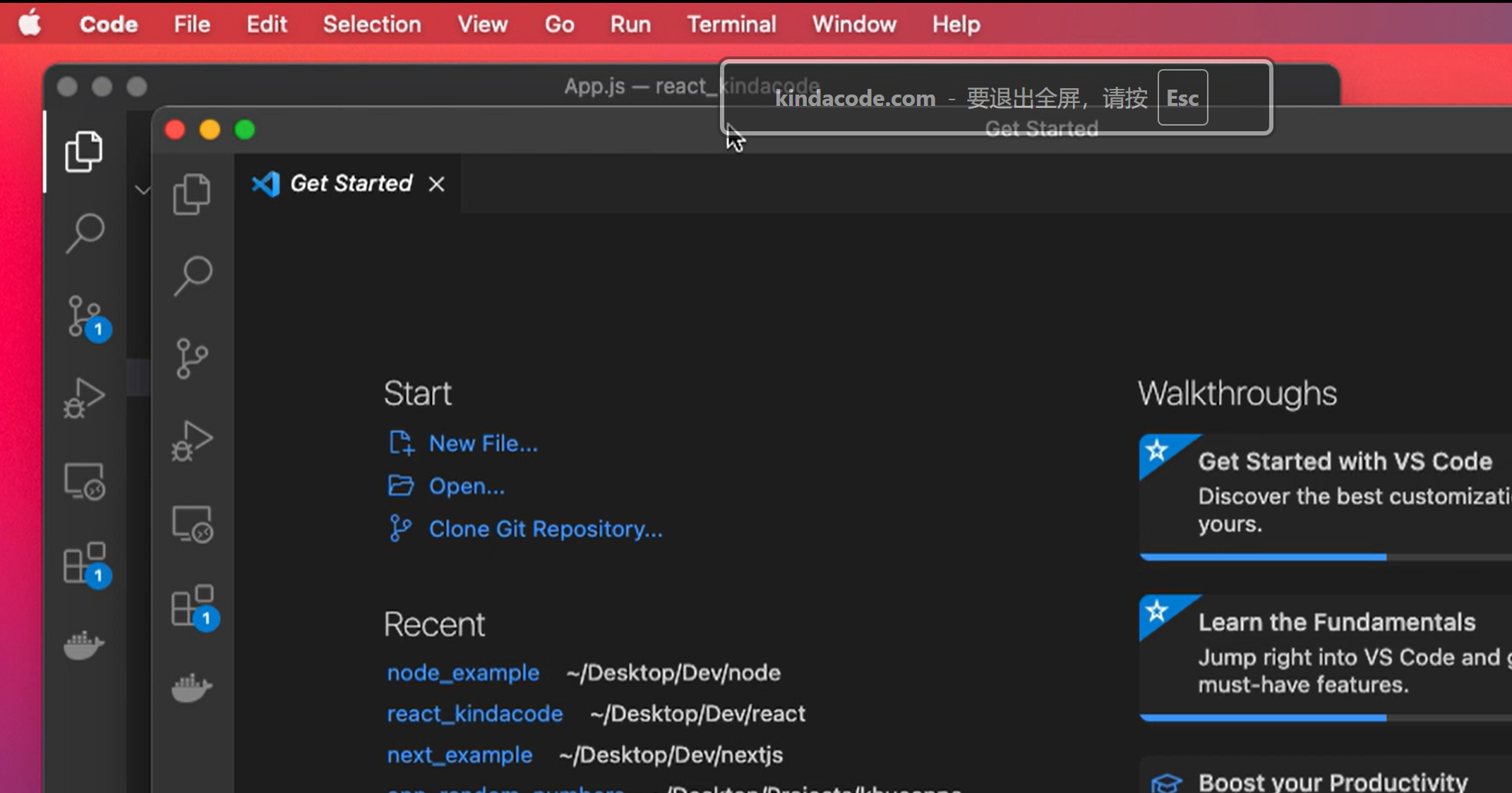Collapse the explorer chevron in back window

(x=143, y=190)
